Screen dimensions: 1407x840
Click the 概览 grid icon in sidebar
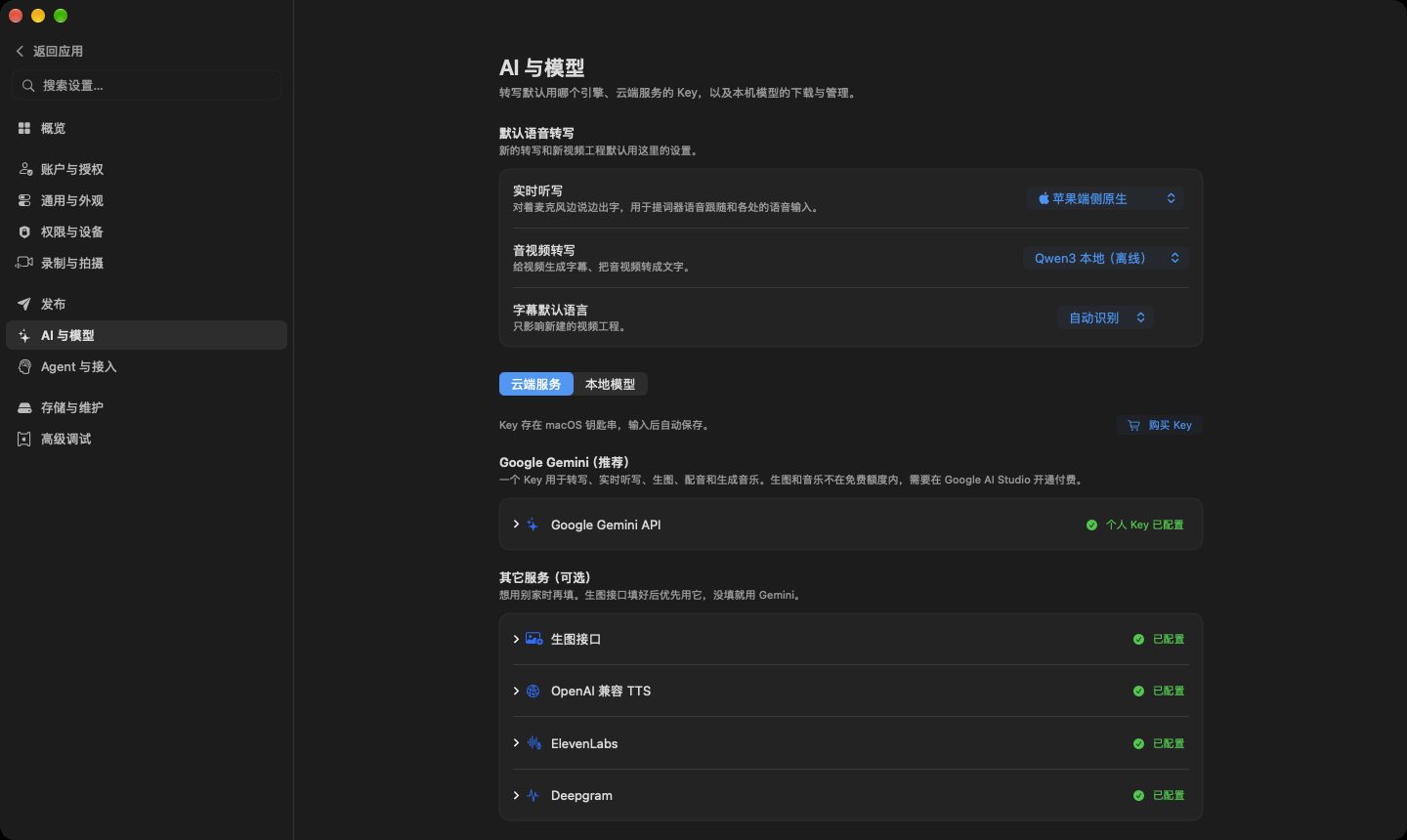(24, 128)
